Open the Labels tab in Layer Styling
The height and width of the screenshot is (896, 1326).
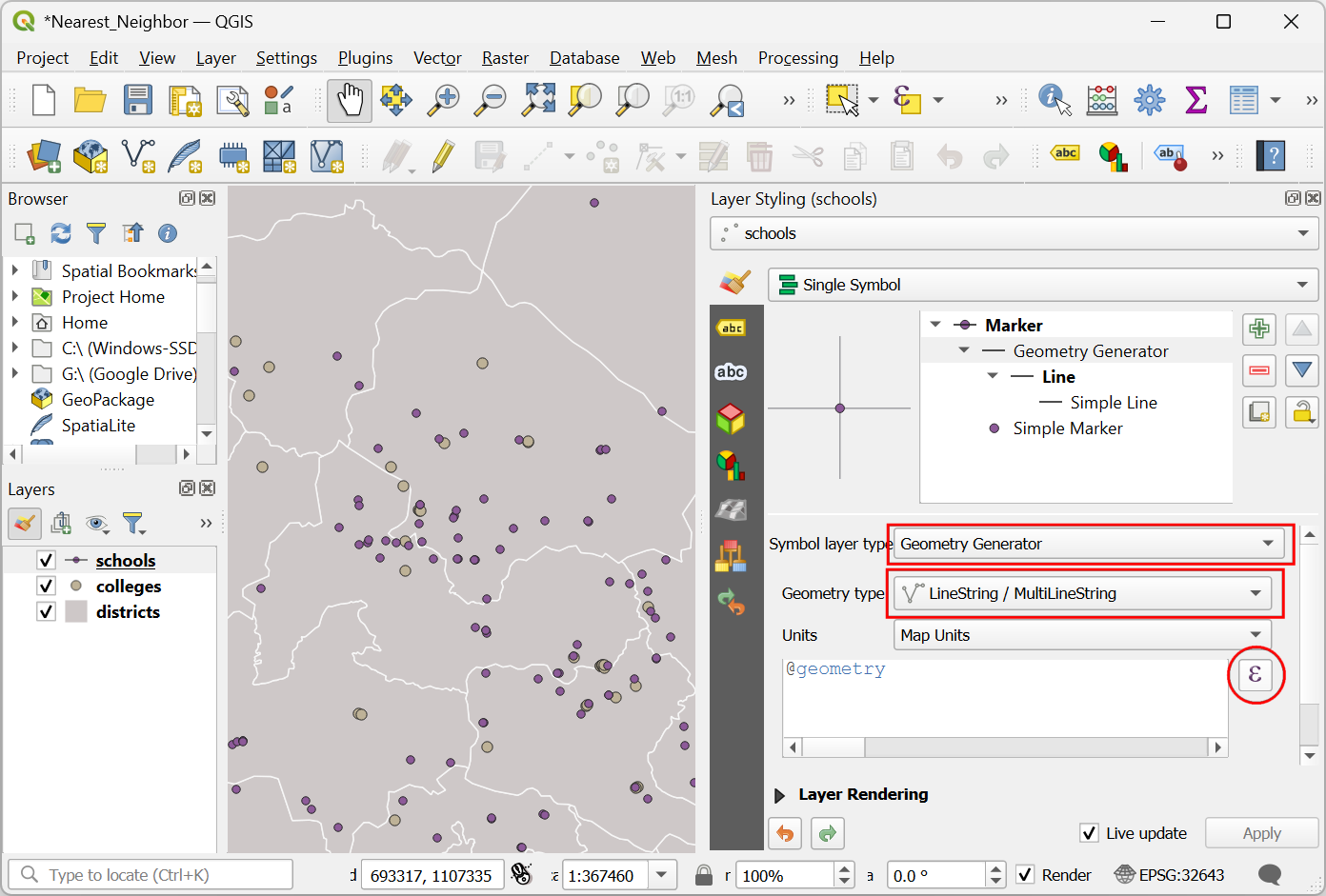[732, 329]
